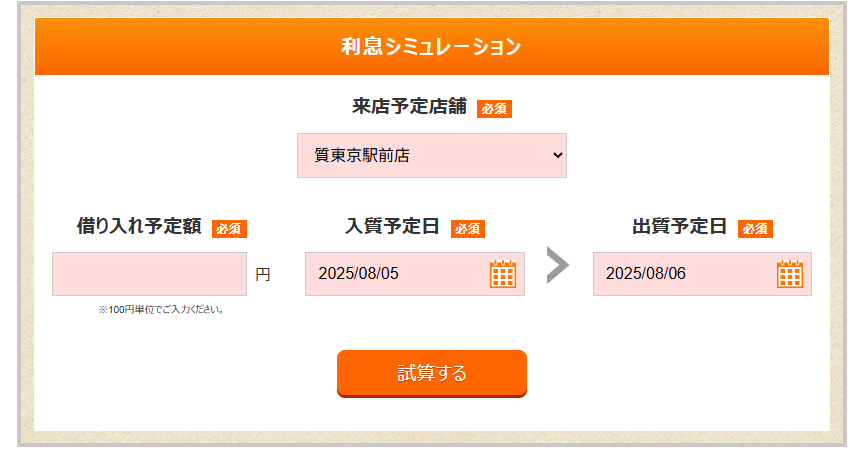Click the 必須 badge next to 来店予定店舗
Screen dimensions: 866x449
(494, 109)
